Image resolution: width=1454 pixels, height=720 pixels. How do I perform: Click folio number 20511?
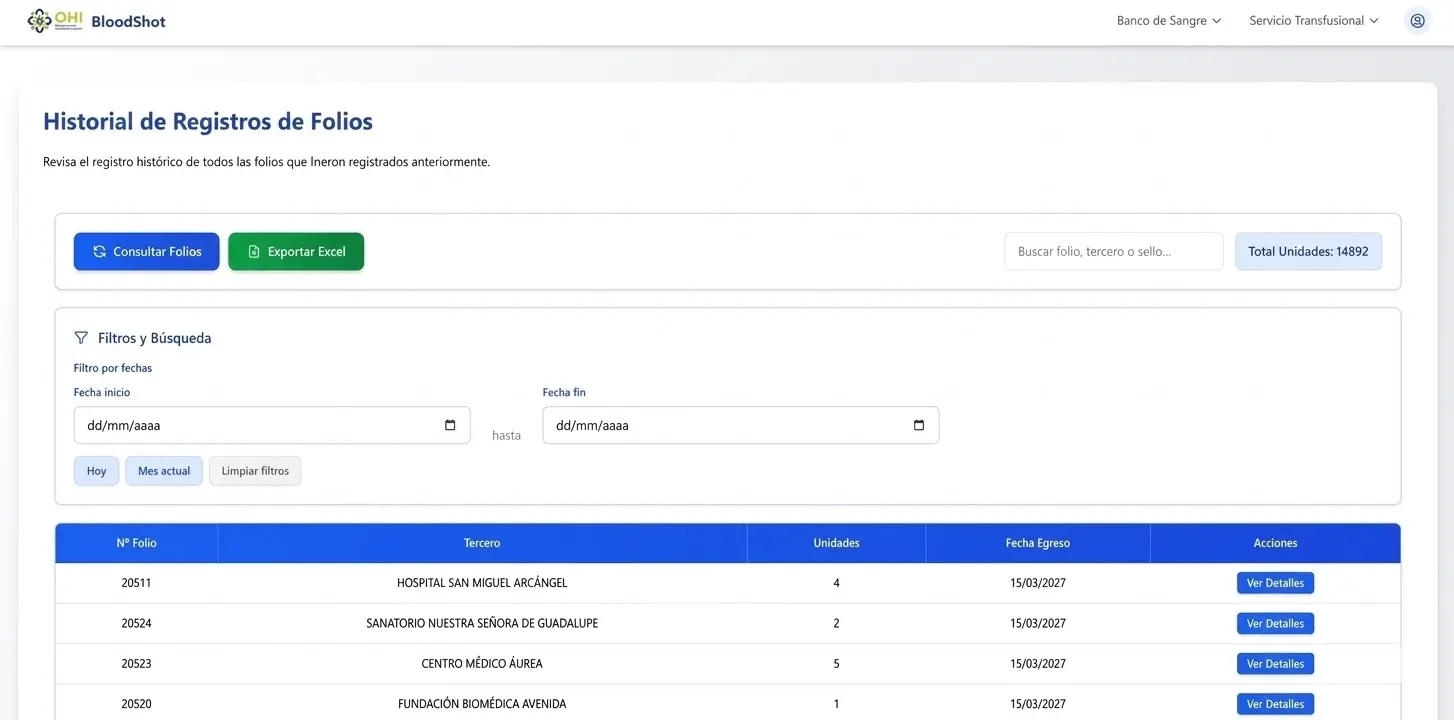point(136,583)
